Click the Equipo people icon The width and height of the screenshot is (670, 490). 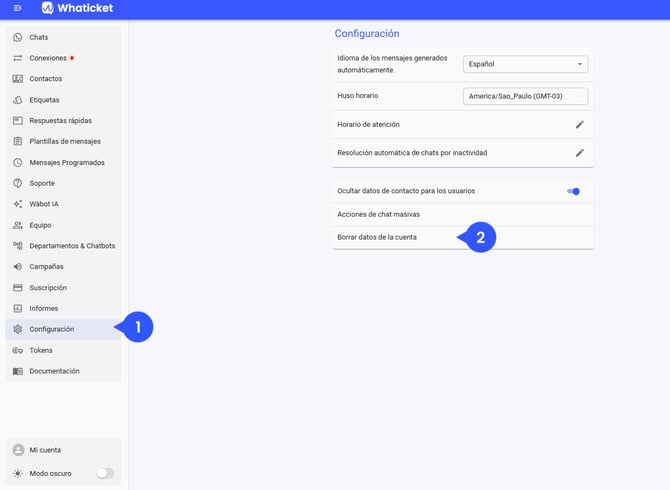click(x=18, y=225)
